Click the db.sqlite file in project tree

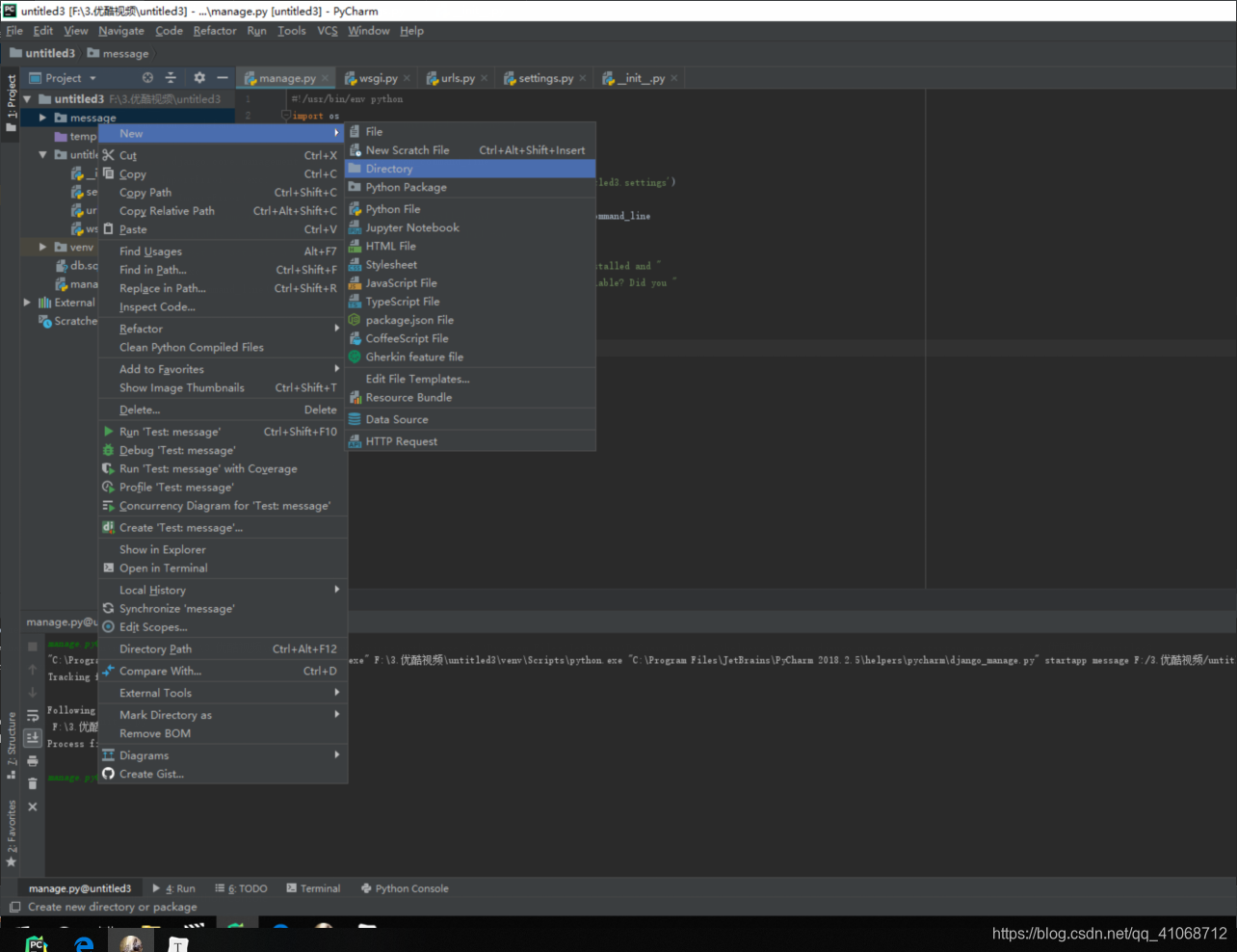[x=77, y=266]
